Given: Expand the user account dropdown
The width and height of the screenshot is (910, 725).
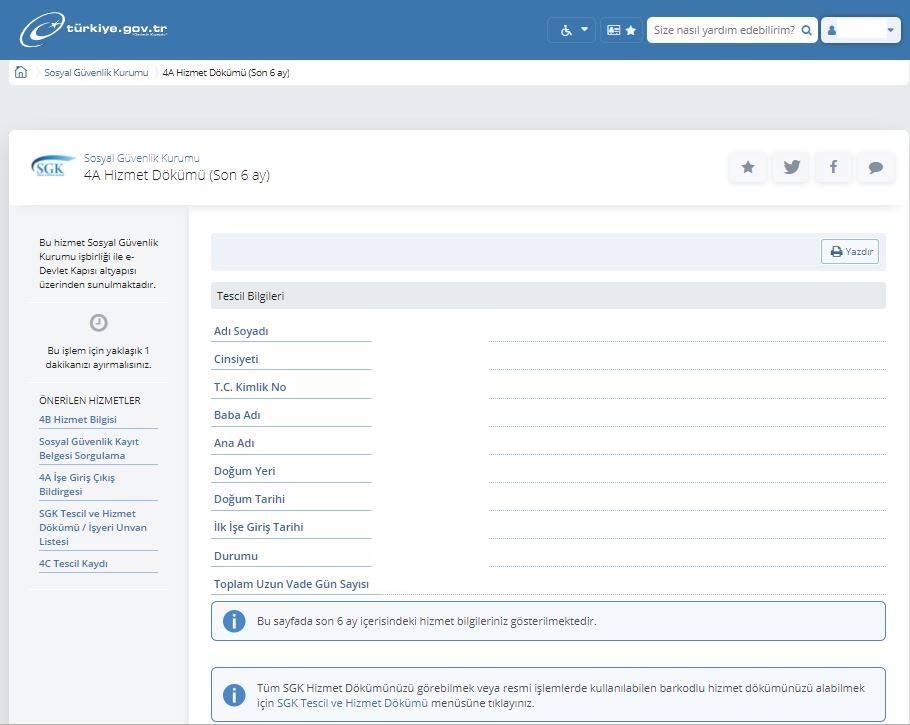Looking at the screenshot, I should pos(861,30).
